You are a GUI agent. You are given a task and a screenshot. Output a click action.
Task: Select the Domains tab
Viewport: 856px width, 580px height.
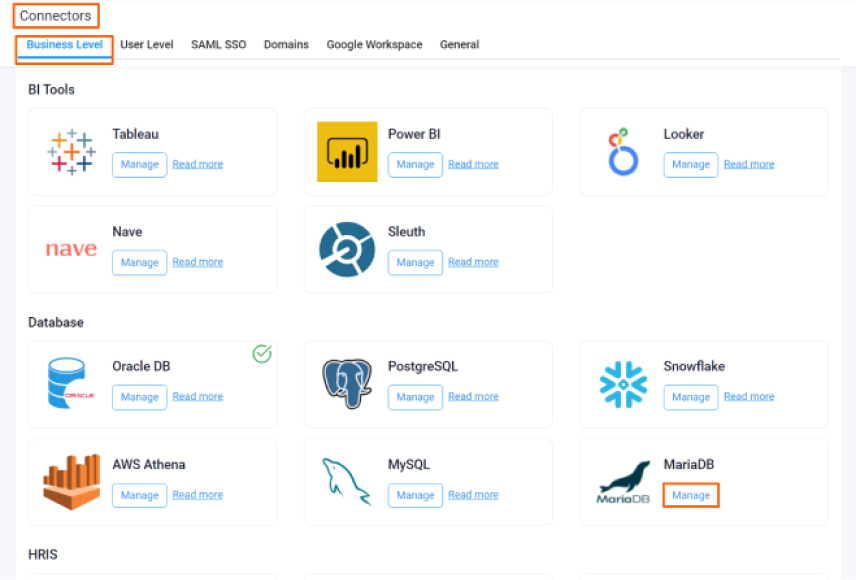(286, 45)
